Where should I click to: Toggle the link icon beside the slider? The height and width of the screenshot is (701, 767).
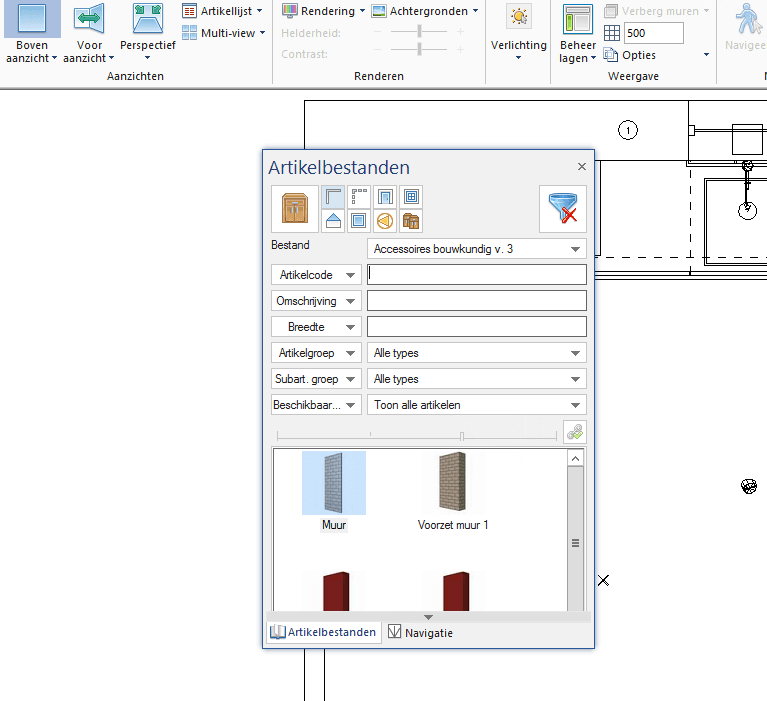click(575, 433)
